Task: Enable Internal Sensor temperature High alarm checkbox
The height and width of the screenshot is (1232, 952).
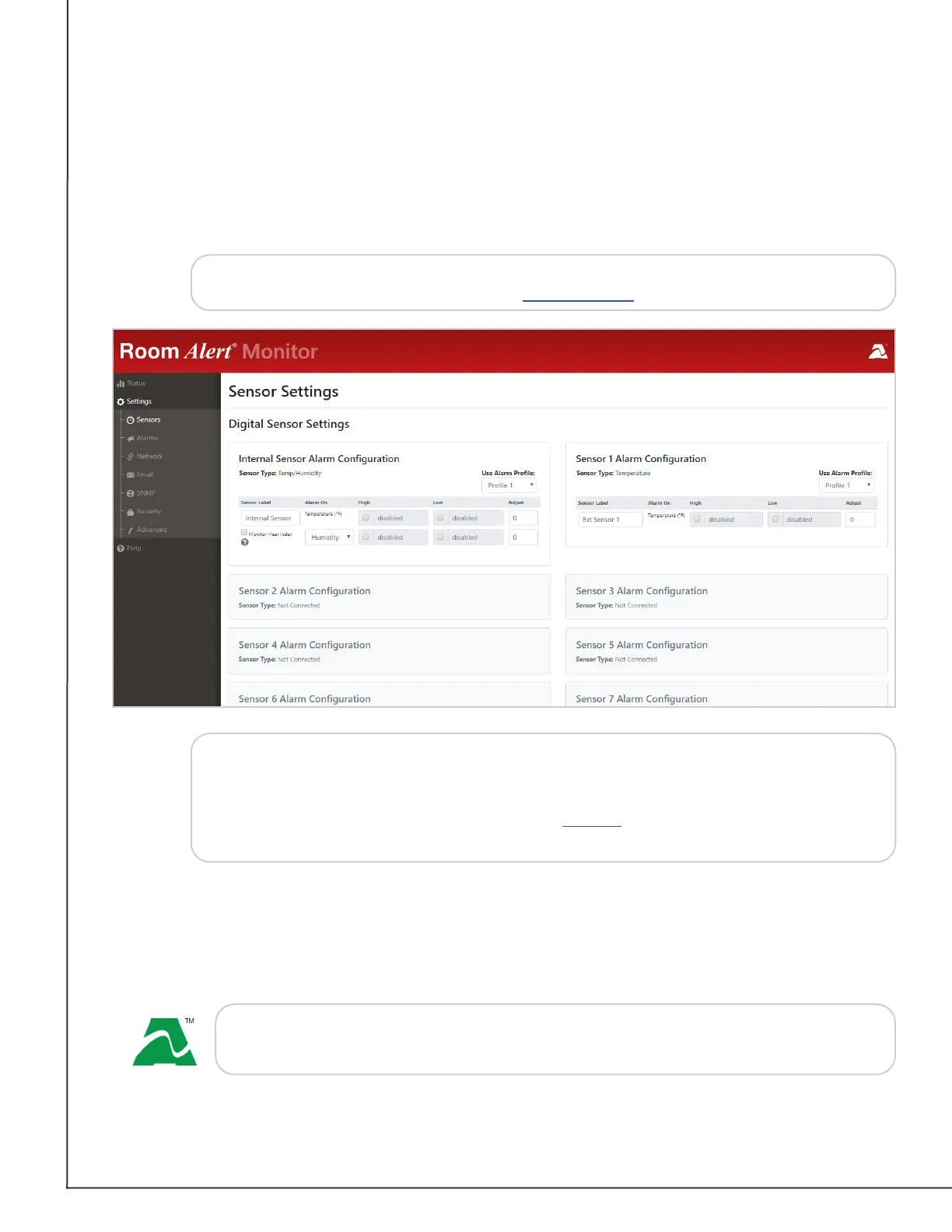Action: pos(366,518)
